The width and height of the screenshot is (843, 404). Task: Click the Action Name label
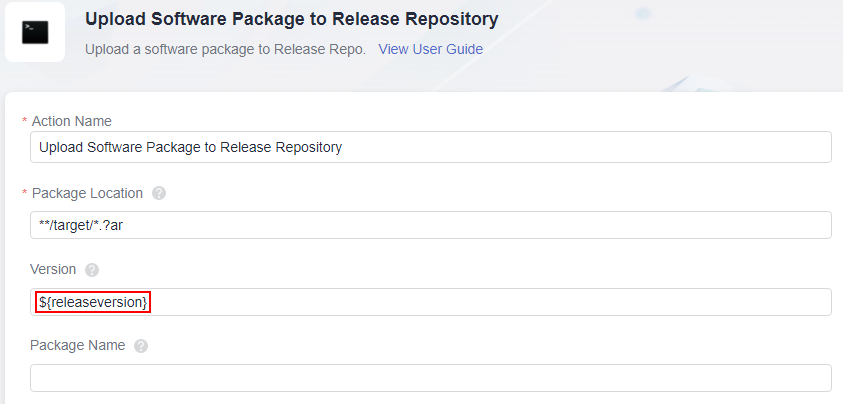point(72,121)
